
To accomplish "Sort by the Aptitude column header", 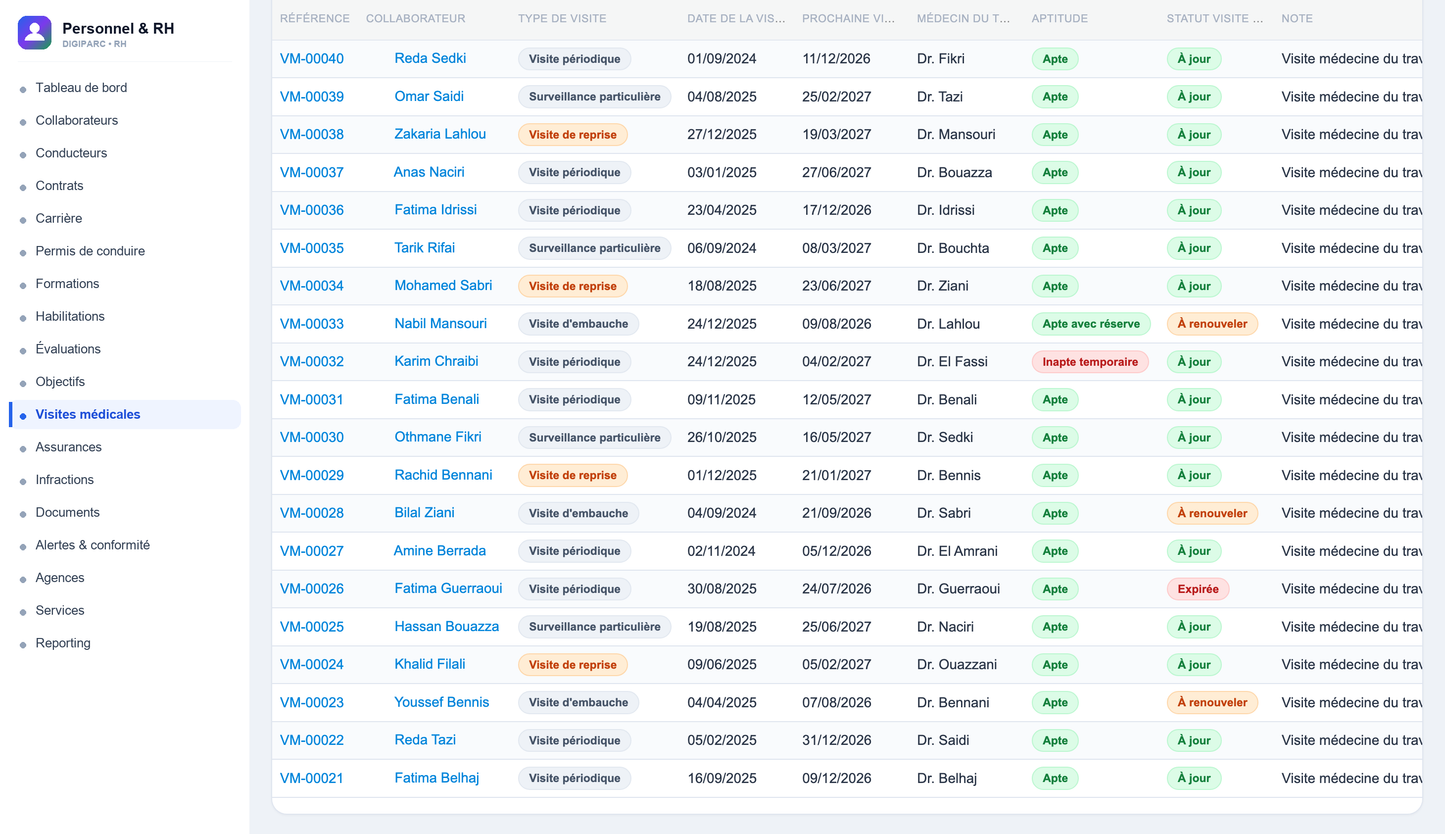I will coord(1060,19).
